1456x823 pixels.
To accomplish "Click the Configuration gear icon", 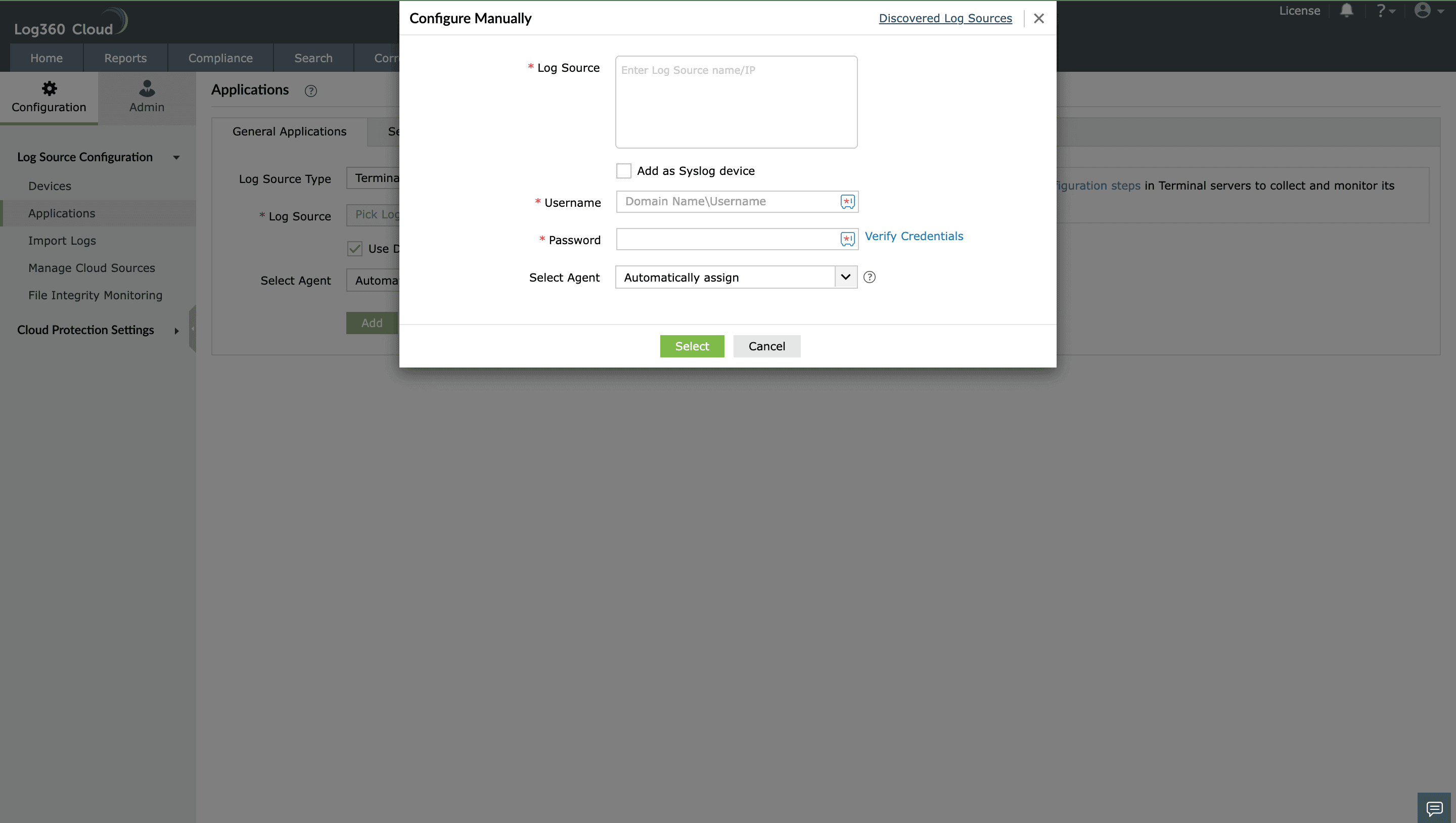I will tap(49, 88).
